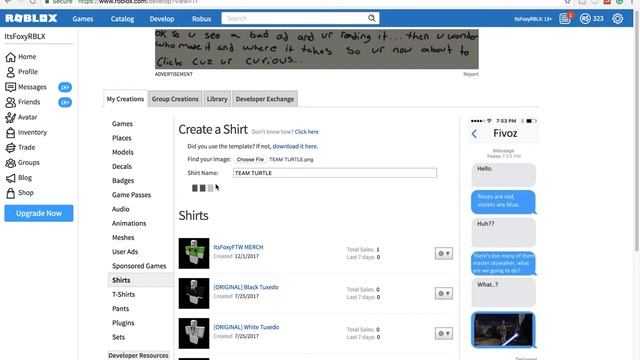Select Sets in creations list
Image resolution: width=640 pixels, height=360 pixels.
pos(118,337)
